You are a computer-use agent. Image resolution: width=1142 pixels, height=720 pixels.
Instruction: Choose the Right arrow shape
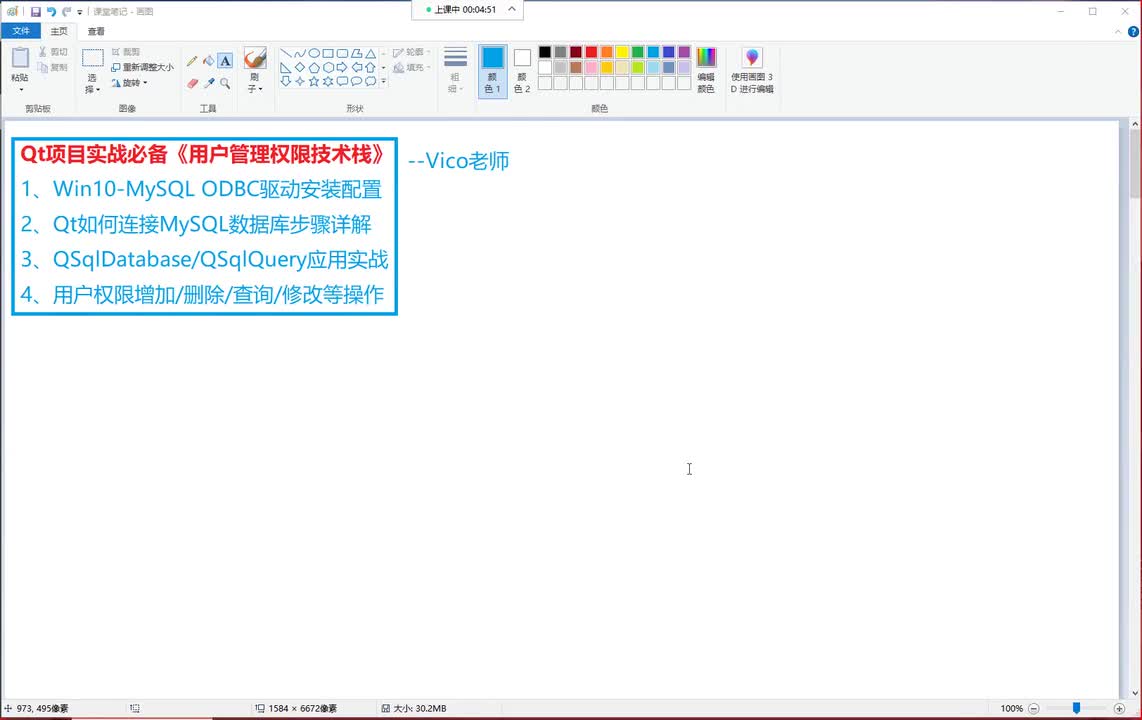tap(342, 67)
